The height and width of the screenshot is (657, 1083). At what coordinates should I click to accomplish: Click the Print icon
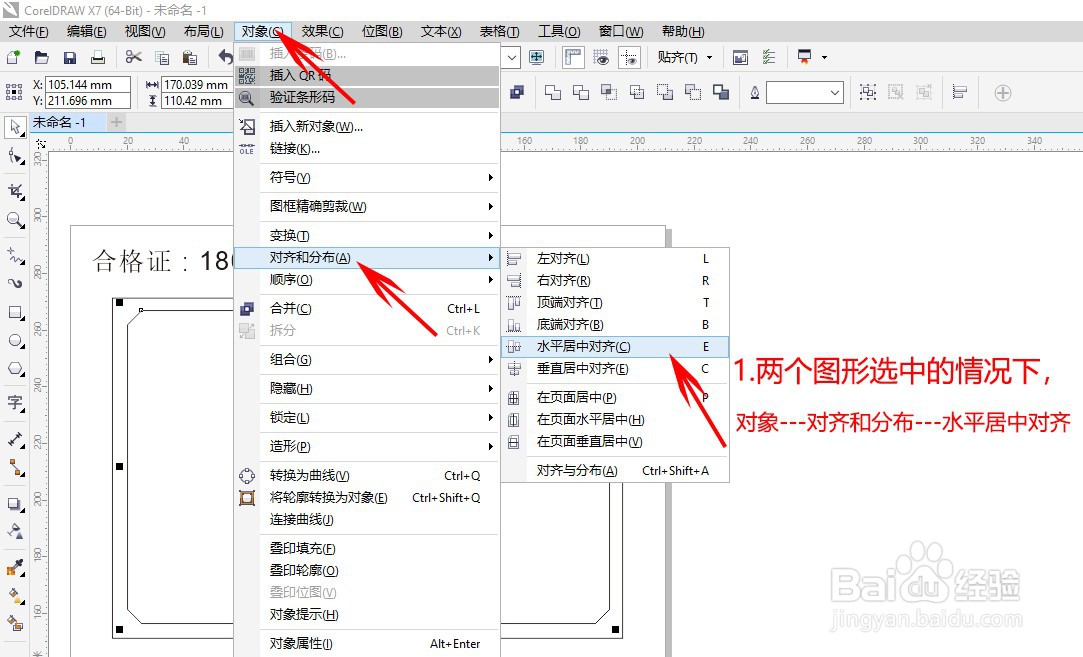(98, 57)
